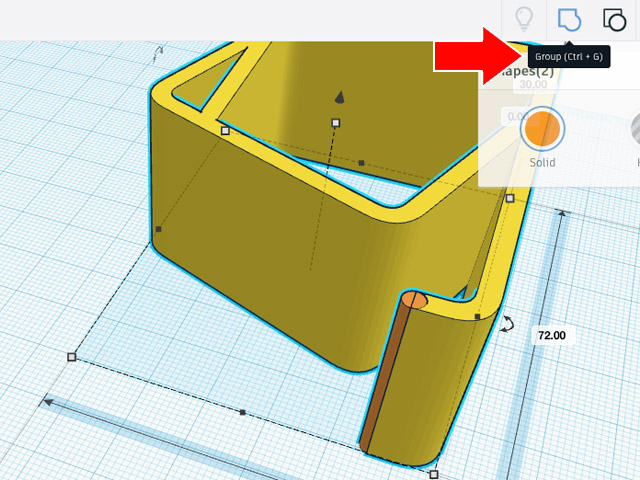Click the black midpoint handle on the bottom dashed edge
640x480 pixels.
tap(242, 411)
